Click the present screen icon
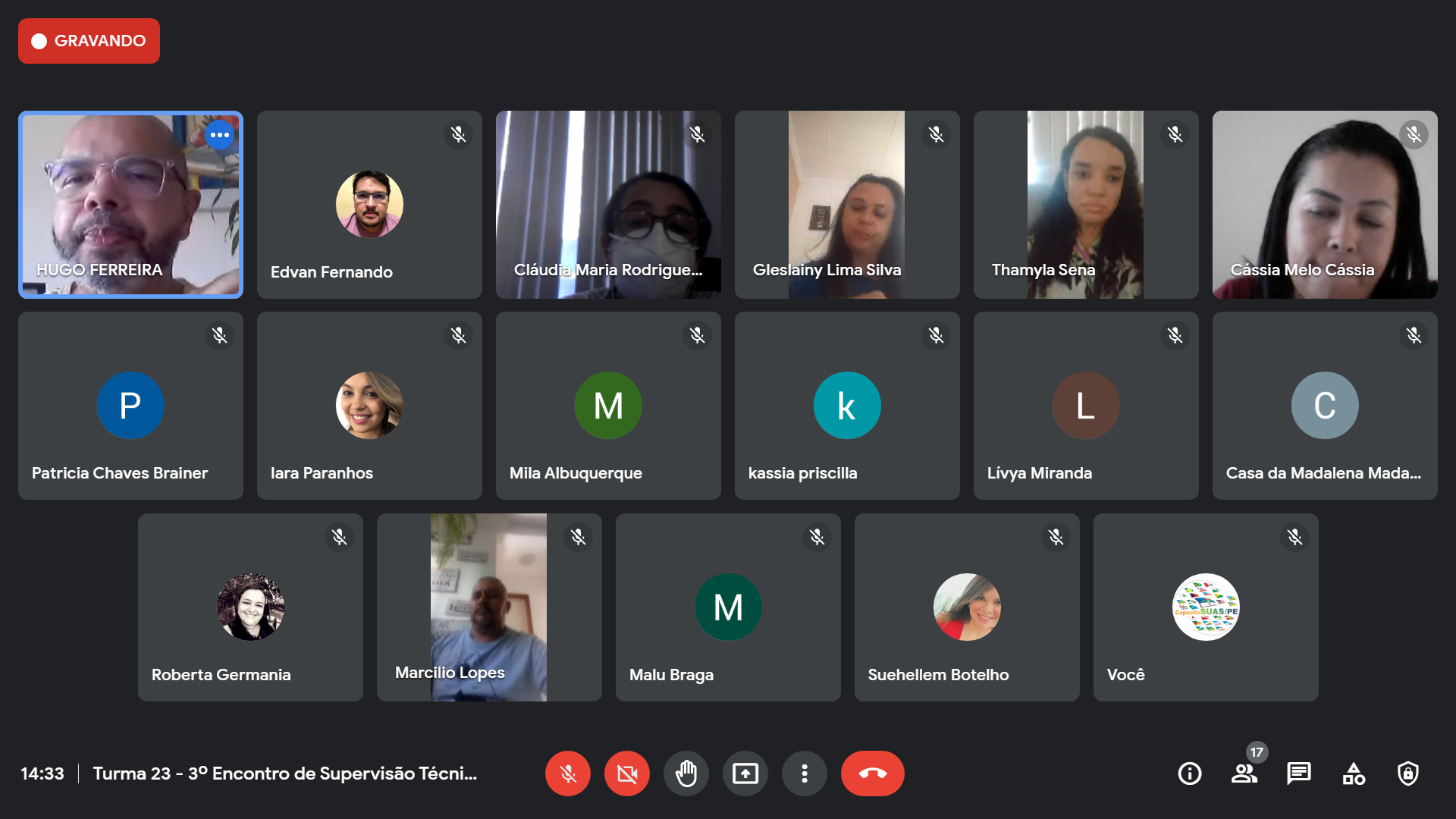Image resolution: width=1456 pixels, height=819 pixels. point(745,773)
